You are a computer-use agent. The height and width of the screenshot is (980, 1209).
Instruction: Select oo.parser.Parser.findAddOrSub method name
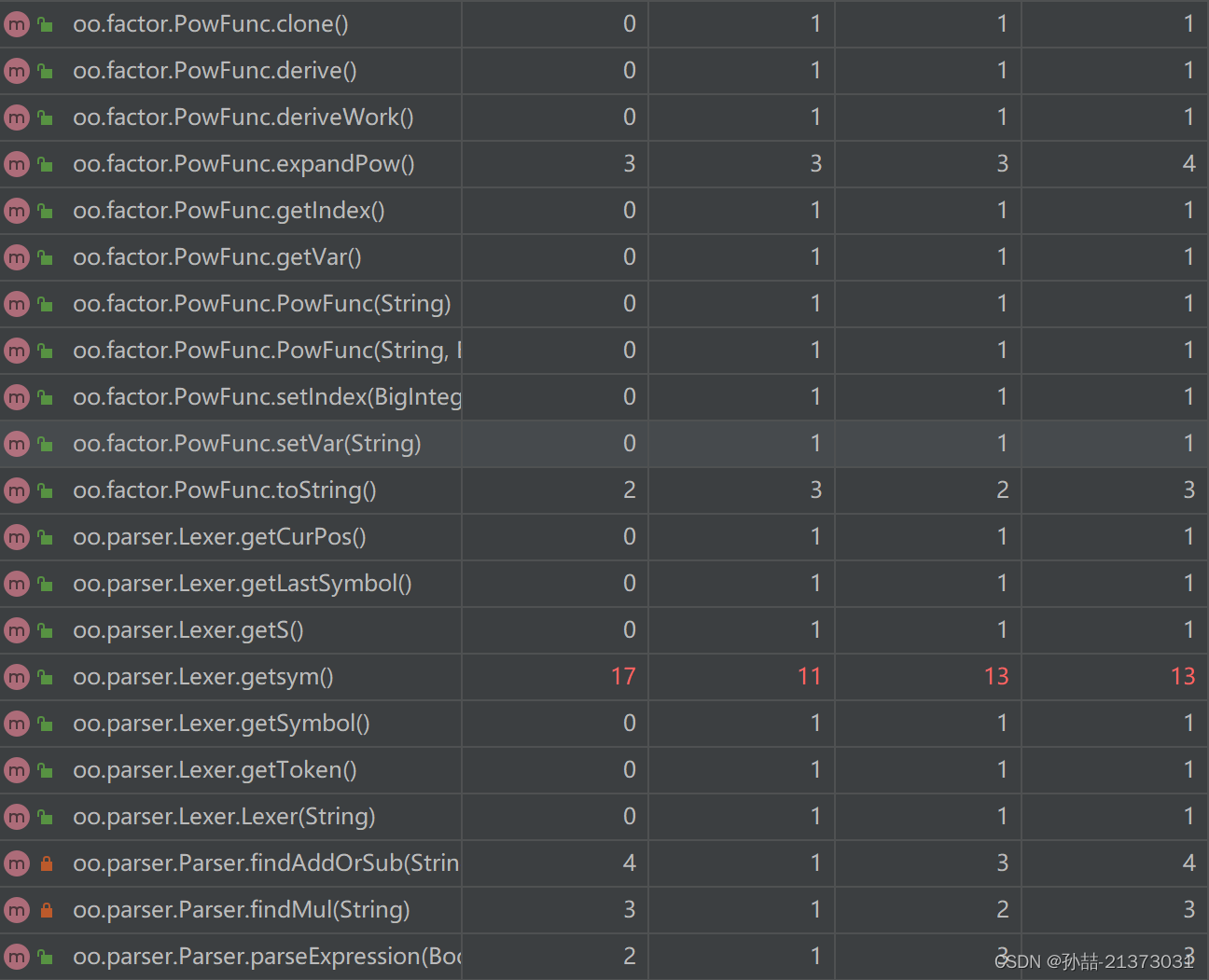pos(267,863)
